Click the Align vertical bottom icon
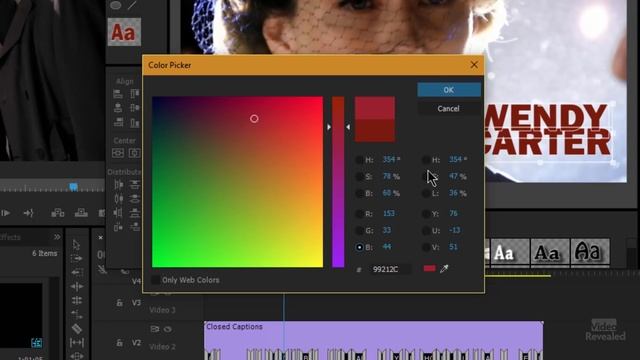This screenshot has width=640, height=360. (x=134, y=122)
